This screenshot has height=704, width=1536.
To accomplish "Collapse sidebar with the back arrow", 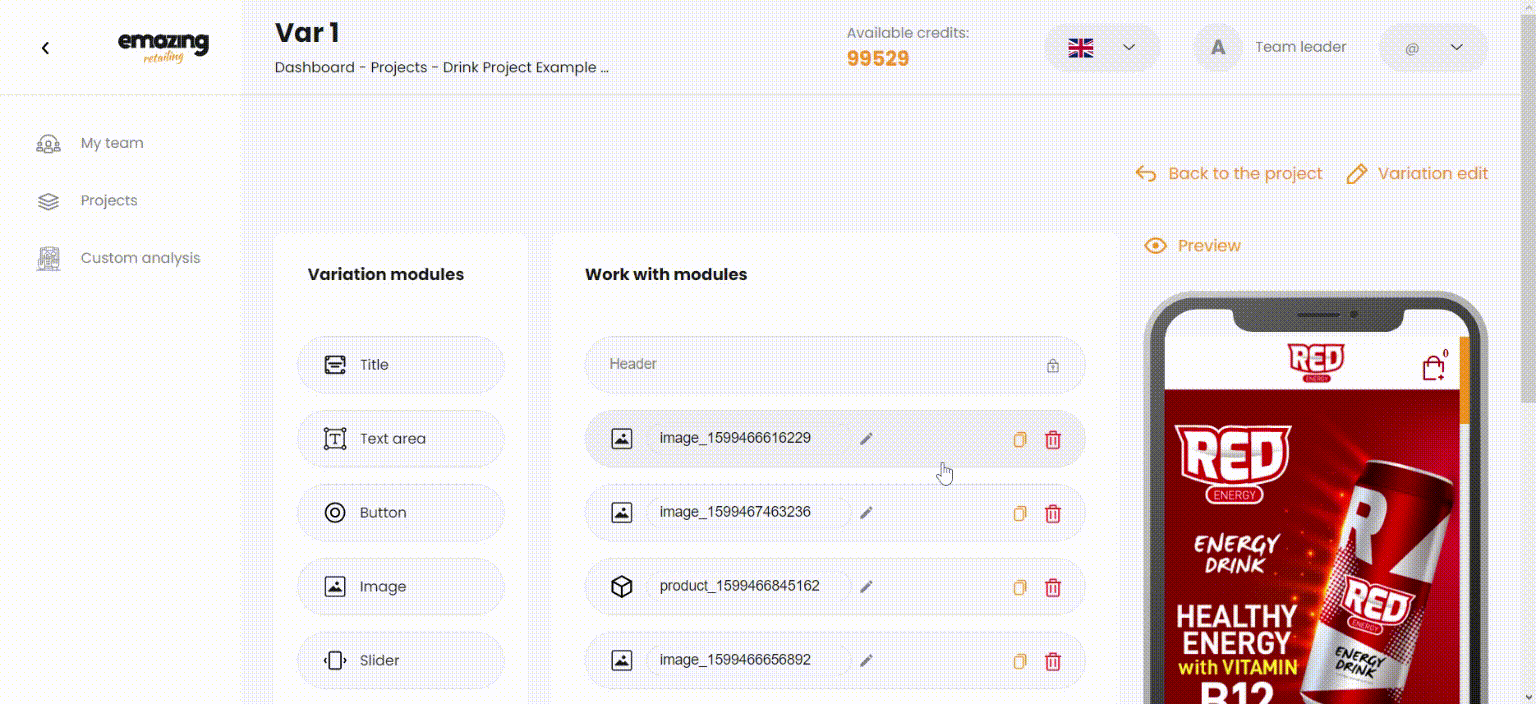I will click(45, 48).
